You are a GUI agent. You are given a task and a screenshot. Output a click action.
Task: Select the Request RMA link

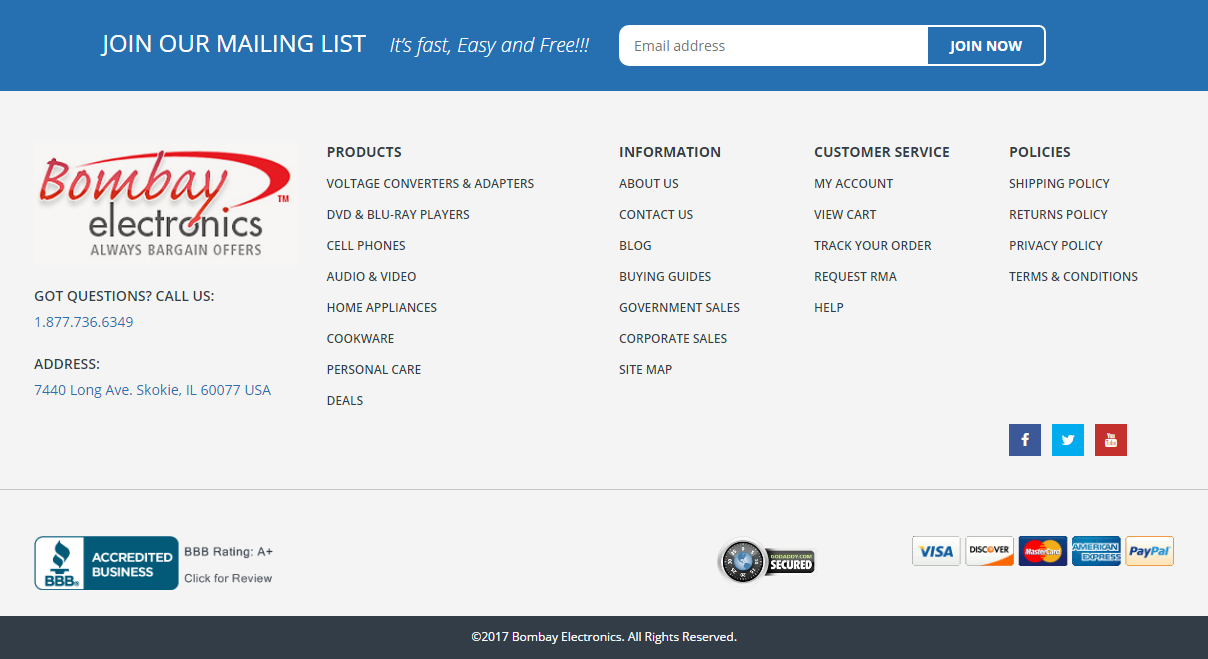coord(855,277)
